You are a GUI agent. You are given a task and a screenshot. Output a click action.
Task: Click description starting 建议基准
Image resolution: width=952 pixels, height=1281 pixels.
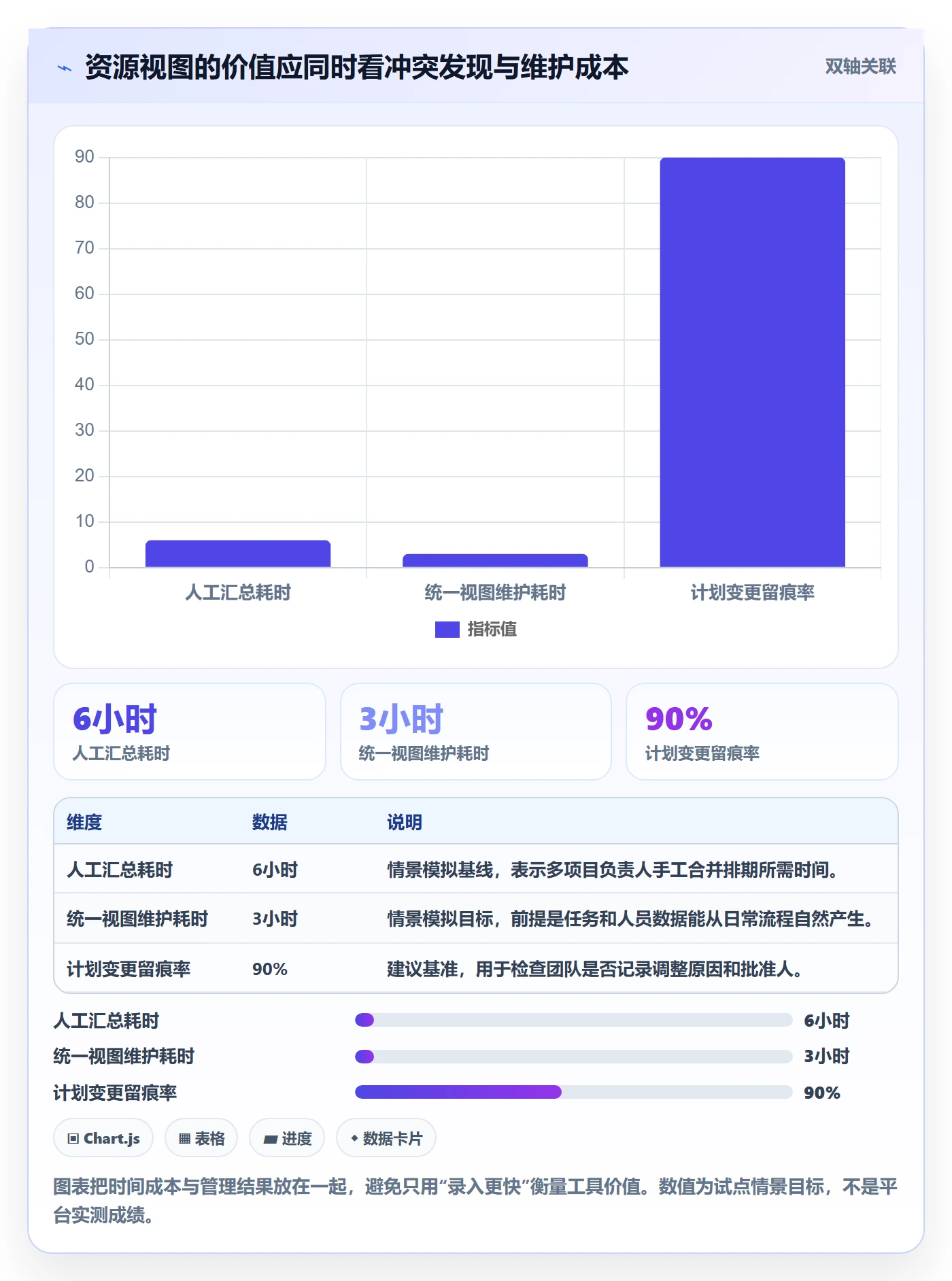tap(595, 969)
